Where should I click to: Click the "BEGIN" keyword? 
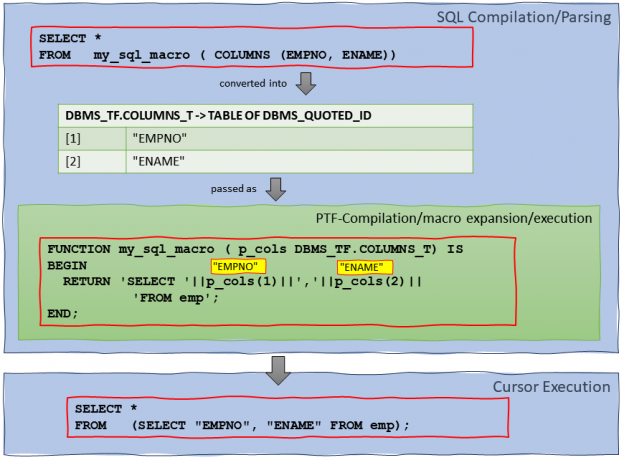coord(67,265)
